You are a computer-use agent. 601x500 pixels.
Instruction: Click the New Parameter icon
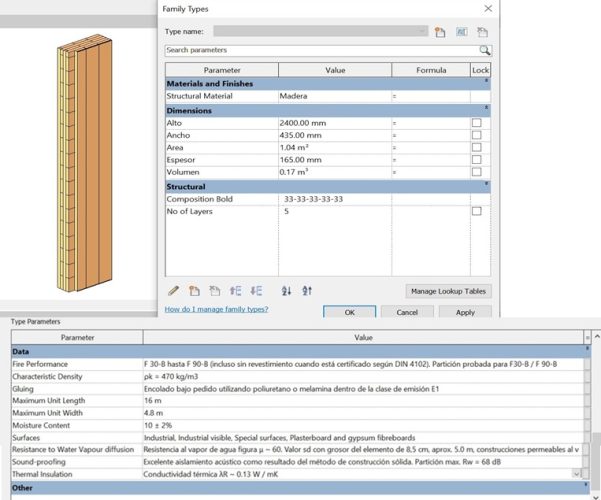pos(193,290)
